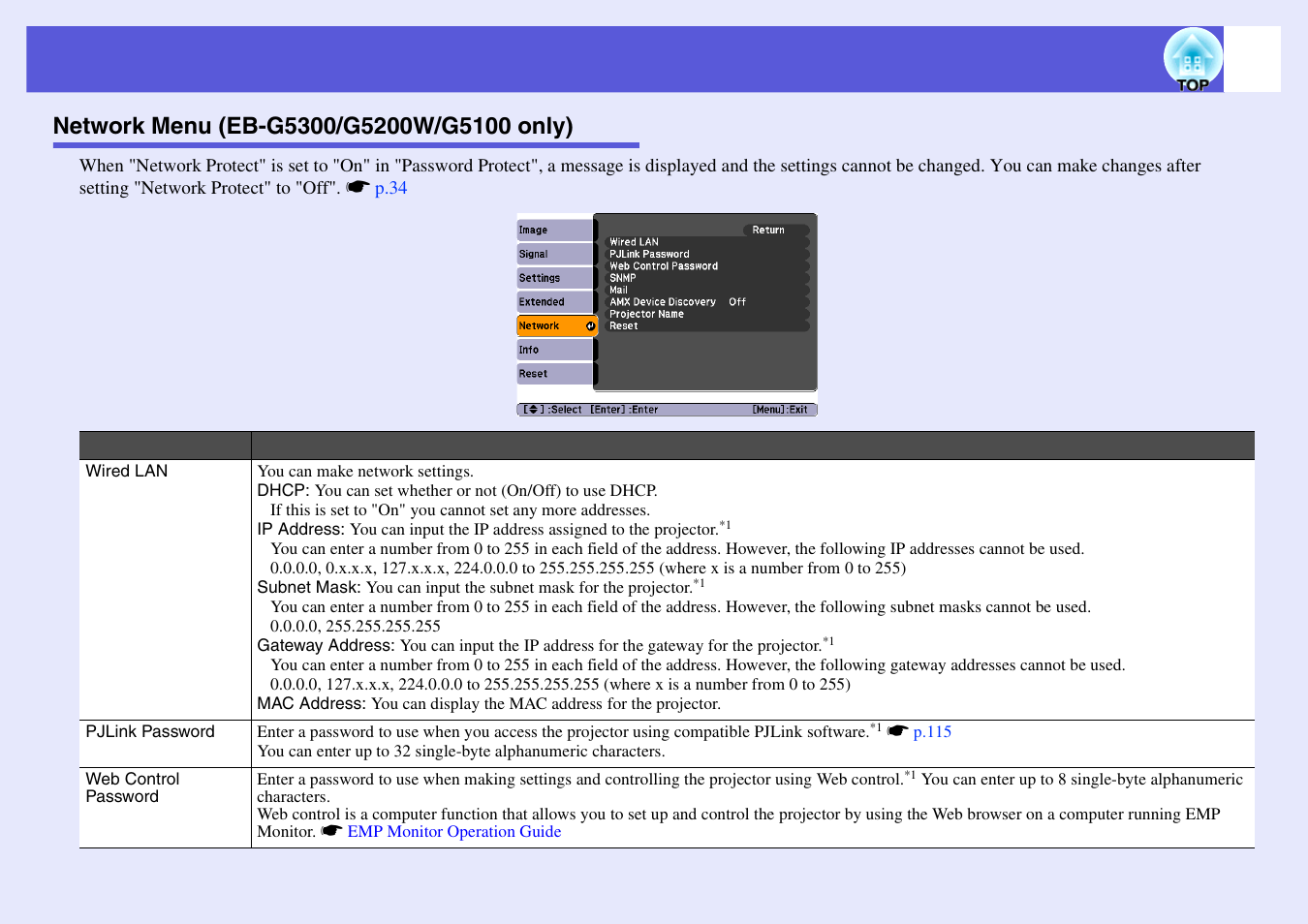This screenshot has width=1308, height=924.
Task: Select the Extended menu tab
Action: [556, 302]
